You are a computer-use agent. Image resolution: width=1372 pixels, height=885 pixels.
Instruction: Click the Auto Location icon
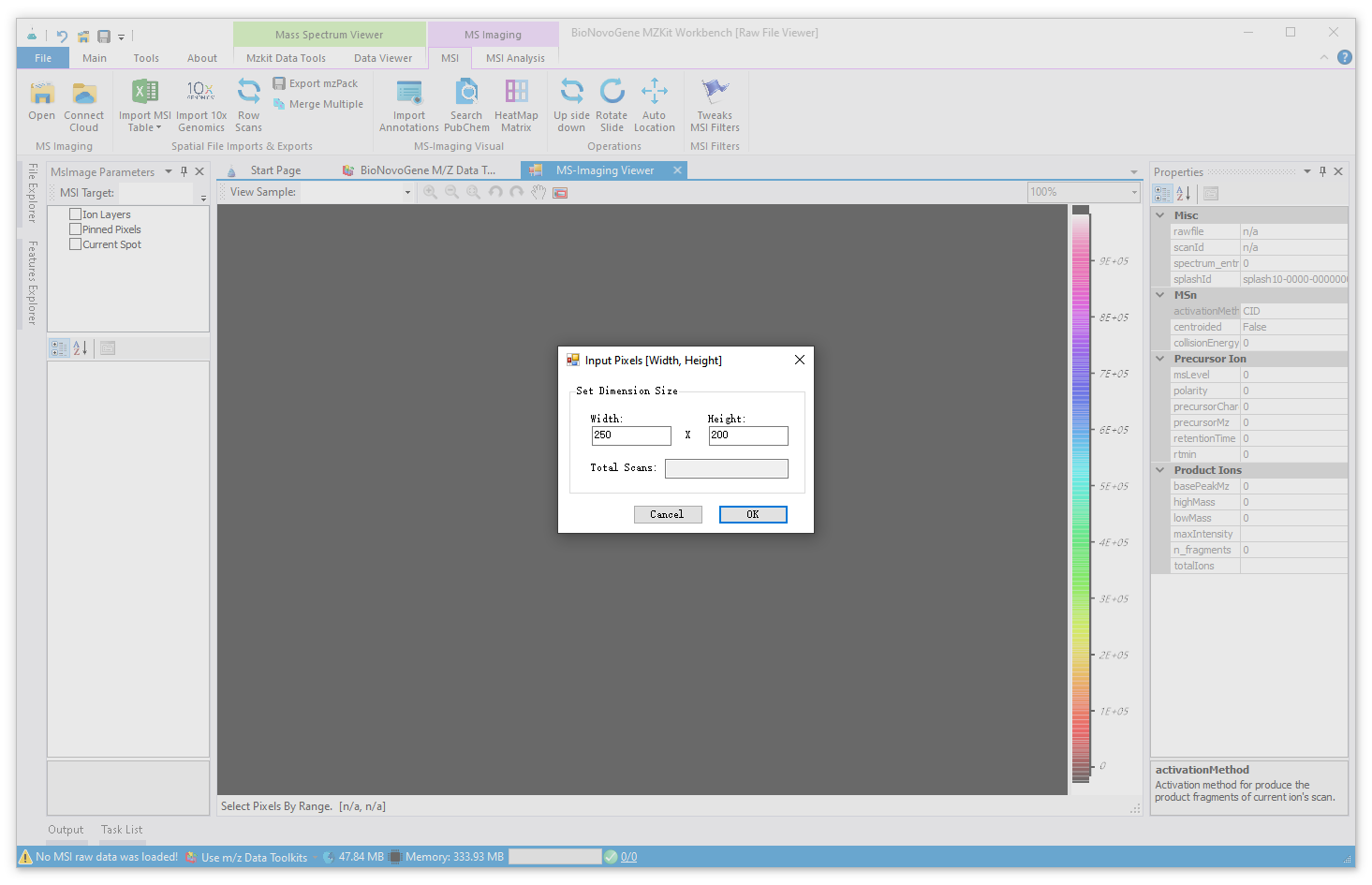(x=654, y=93)
